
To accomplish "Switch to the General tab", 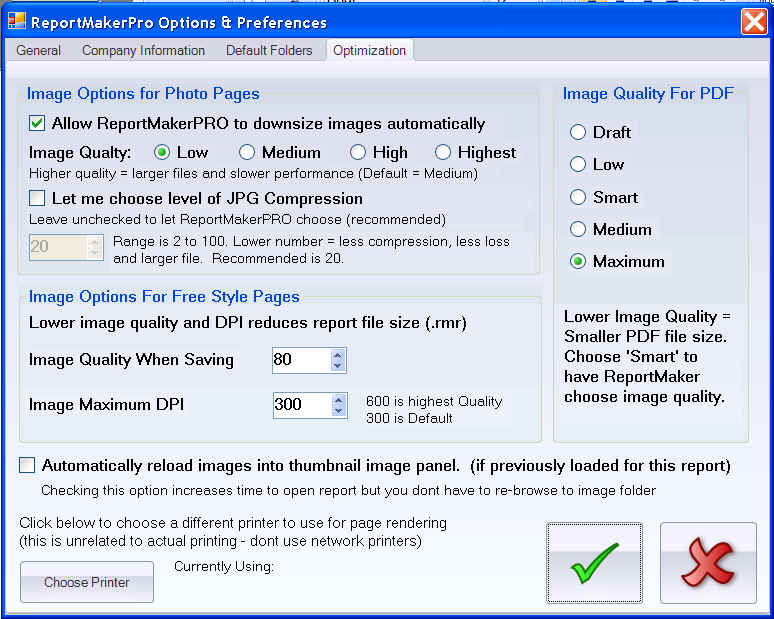I will [38, 50].
